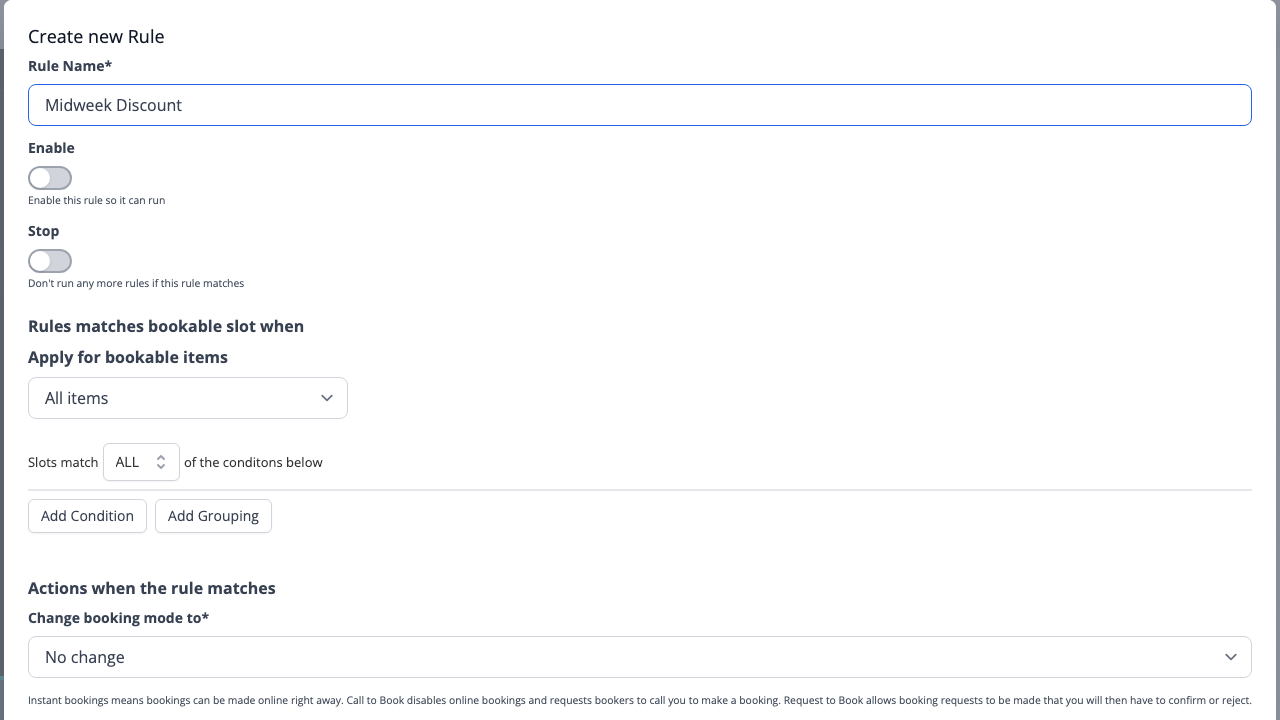The width and height of the screenshot is (1280, 720).
Task: Click the Stop rule description text
Action: click(136, 282)
